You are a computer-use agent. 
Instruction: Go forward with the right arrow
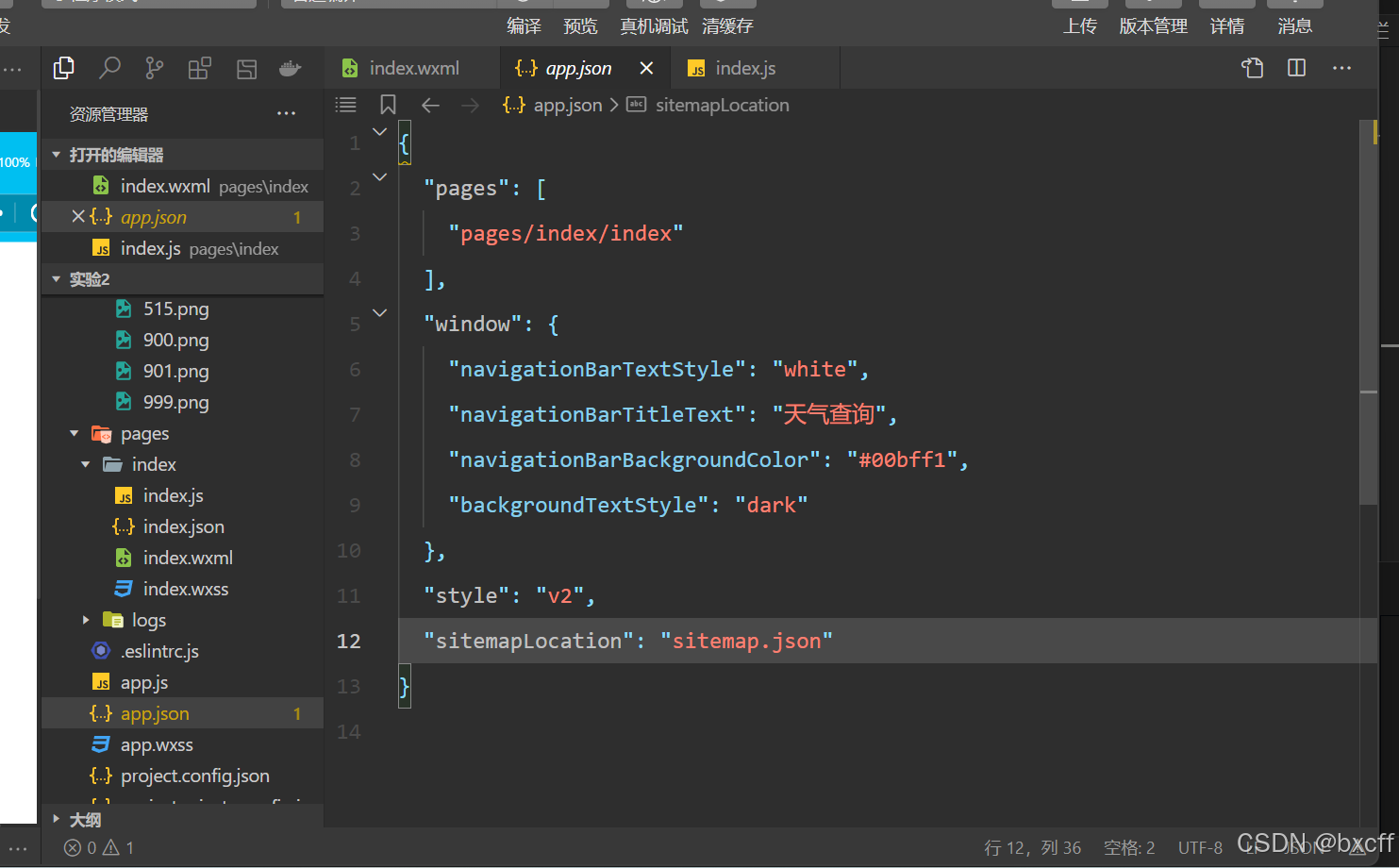[470, 105]
